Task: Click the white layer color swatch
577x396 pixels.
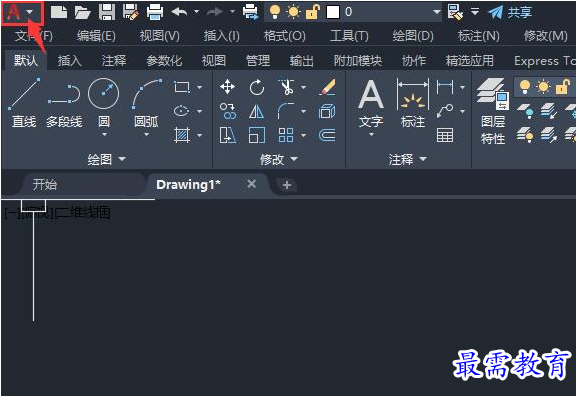Action: [x=333, y=12]
